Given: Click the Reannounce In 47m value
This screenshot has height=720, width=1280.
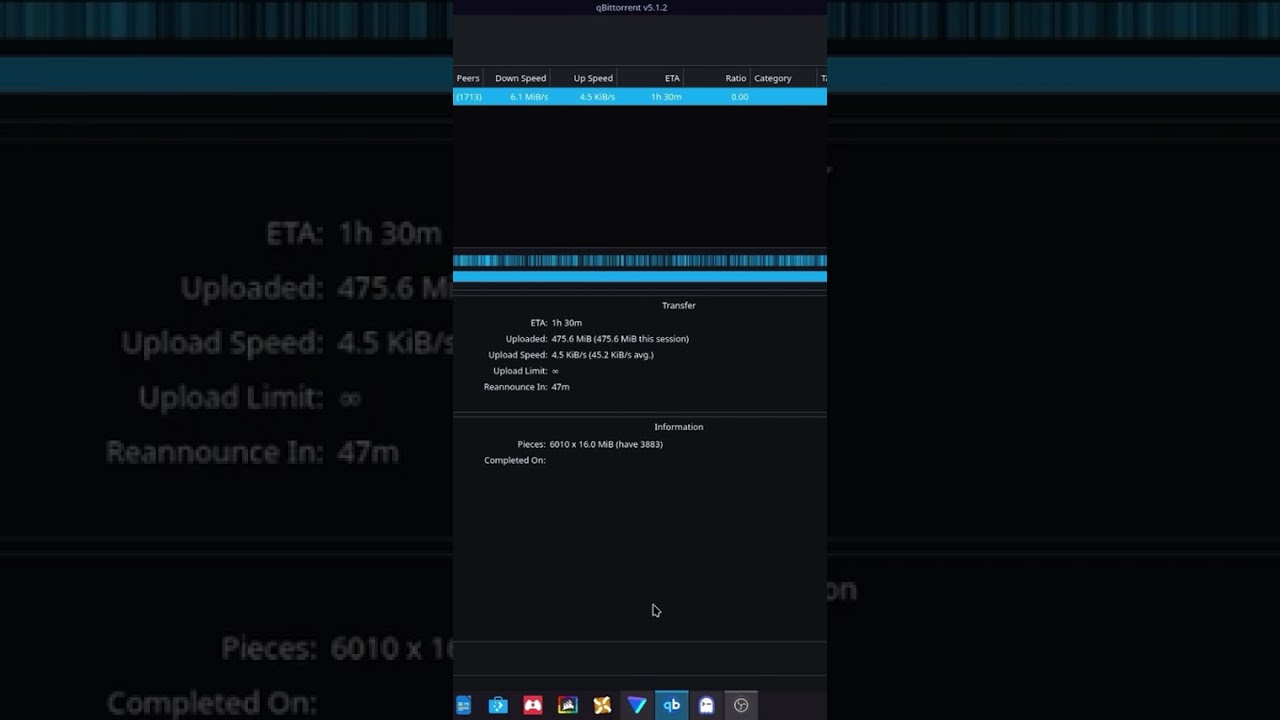Looking at the screenshot, I should click(560, 387).
